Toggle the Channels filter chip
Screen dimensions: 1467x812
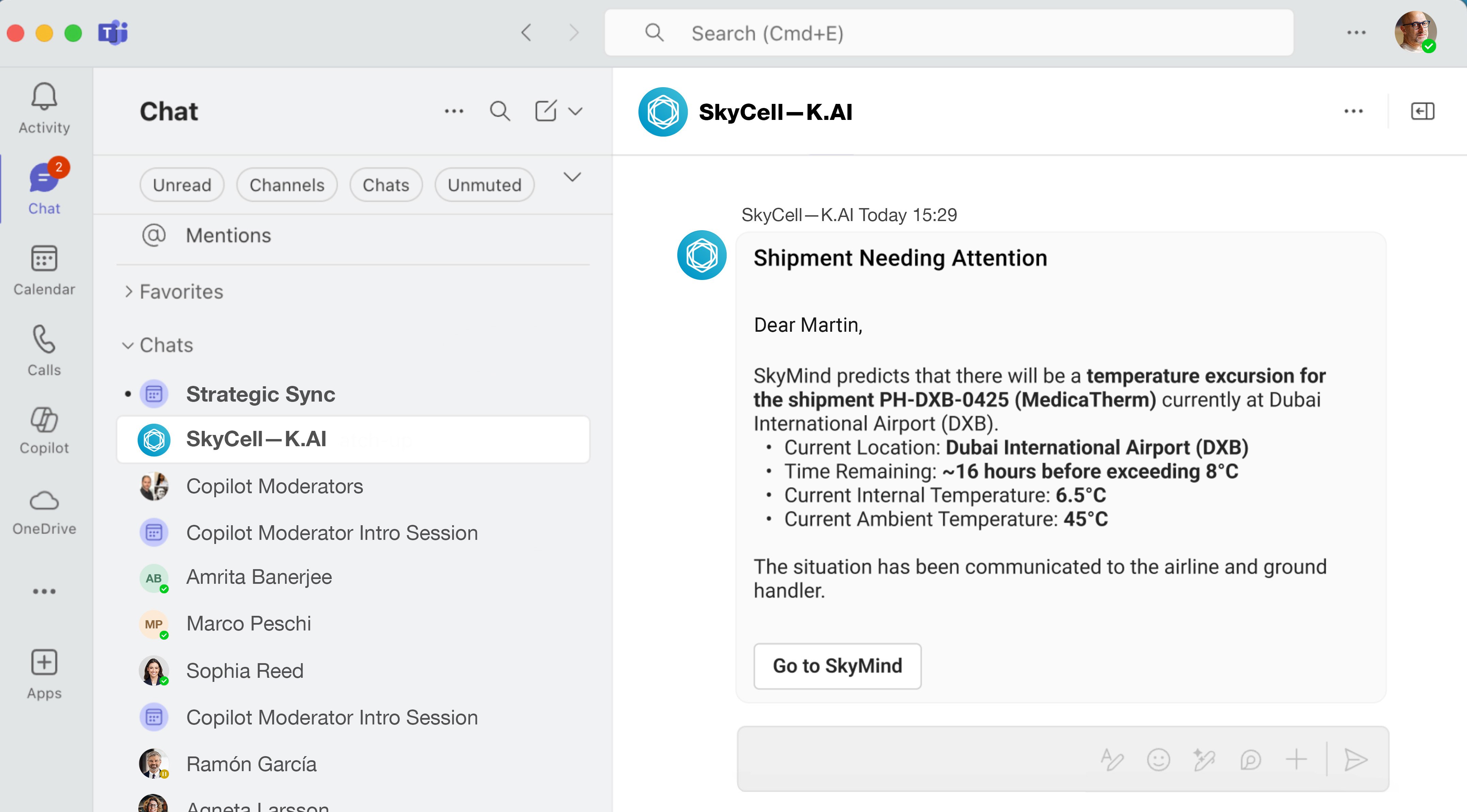click(287, 185)
